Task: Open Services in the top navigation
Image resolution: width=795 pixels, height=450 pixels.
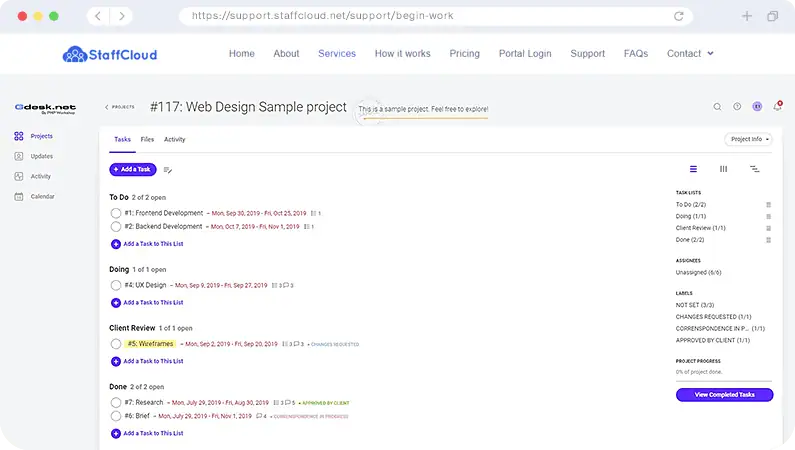Action: pyautogui.click(x=337, y=54)
